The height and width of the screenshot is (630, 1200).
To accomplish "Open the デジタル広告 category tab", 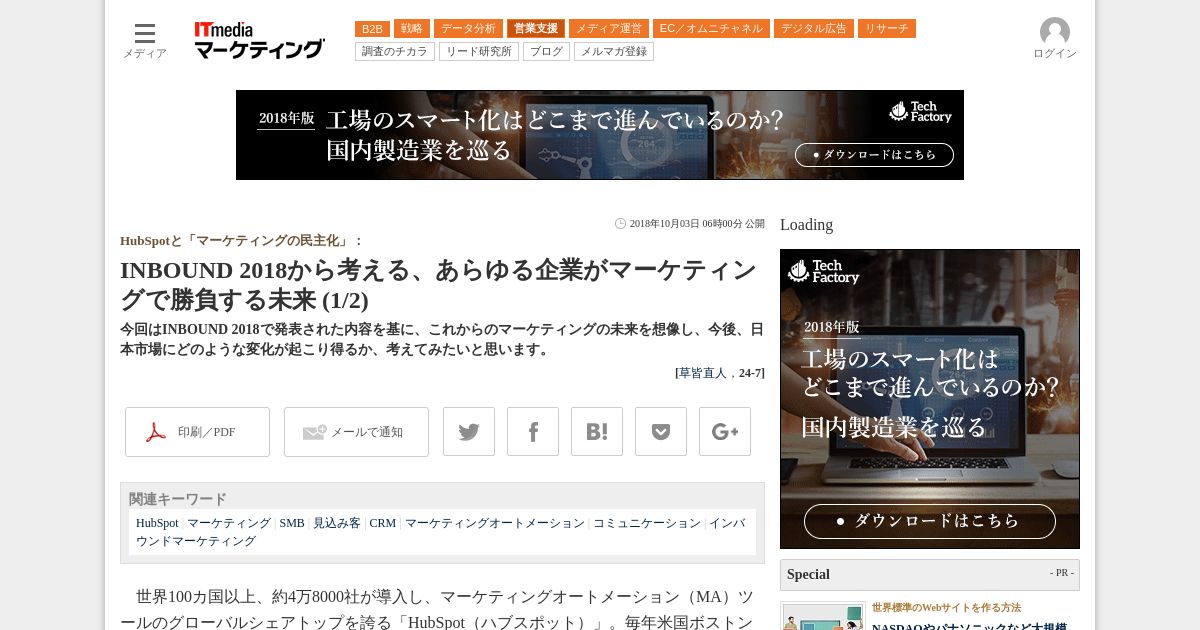I will pyautogui.click(x=814, y=29).
